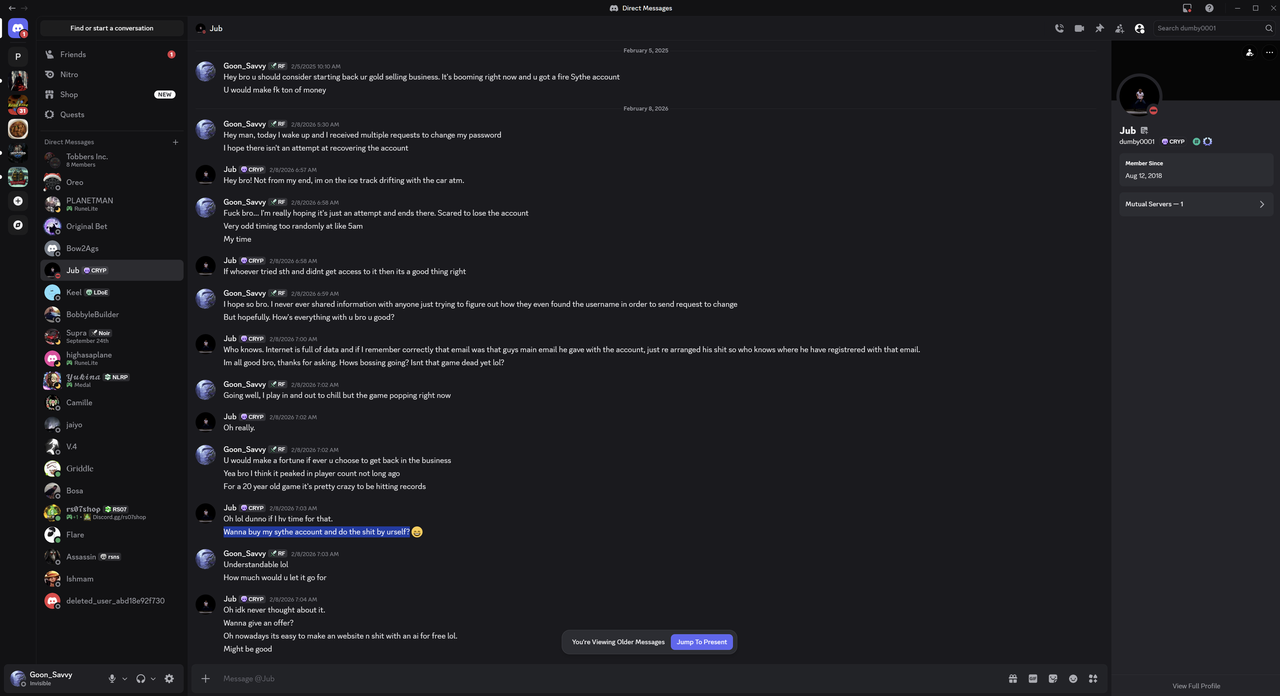Open the DM with Oreo
Viewport: 1280px width, 696px height.
112,182
